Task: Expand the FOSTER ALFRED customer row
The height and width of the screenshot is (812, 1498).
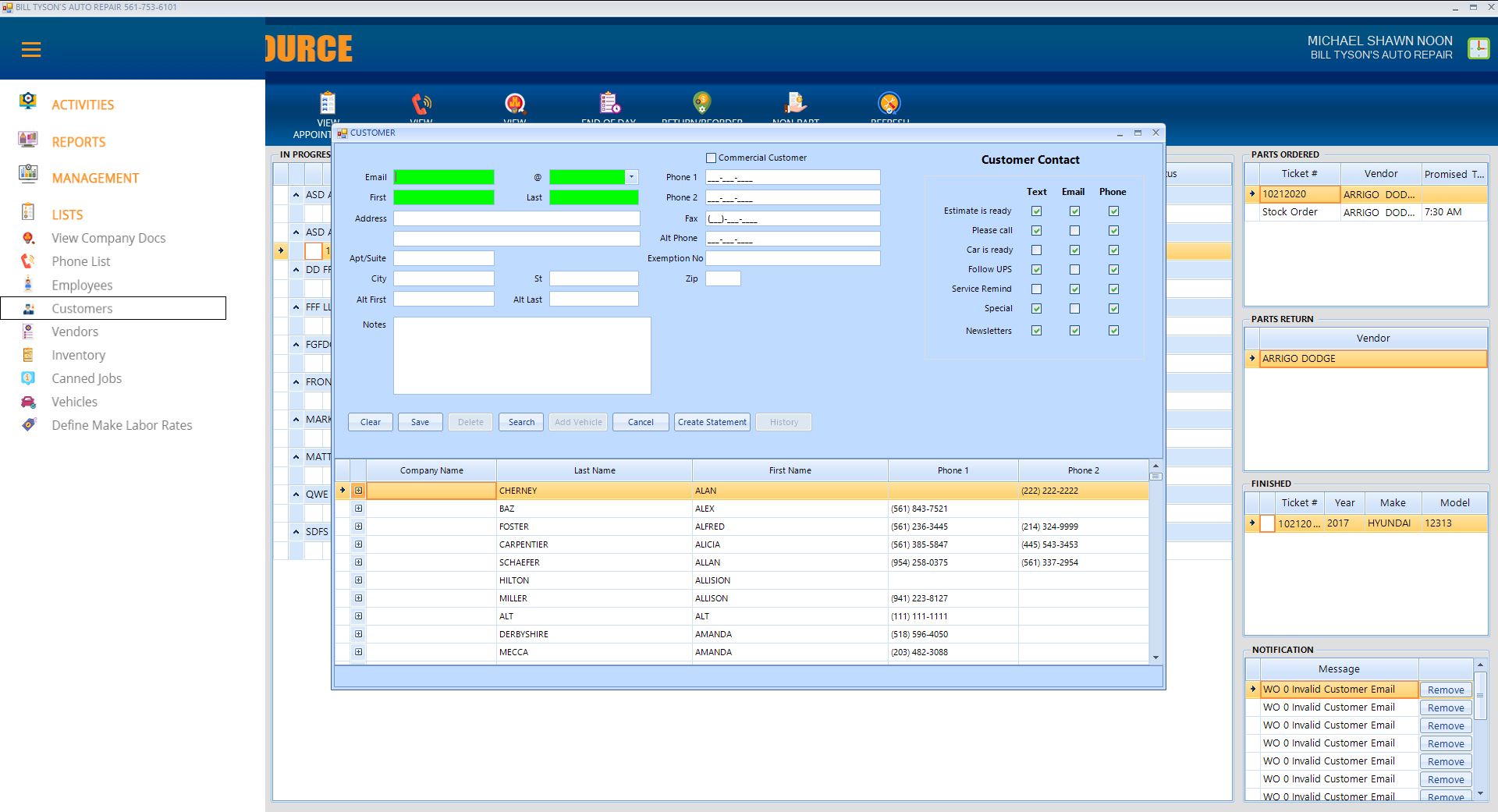Action: pyautogui.click(x=358, y=527)
